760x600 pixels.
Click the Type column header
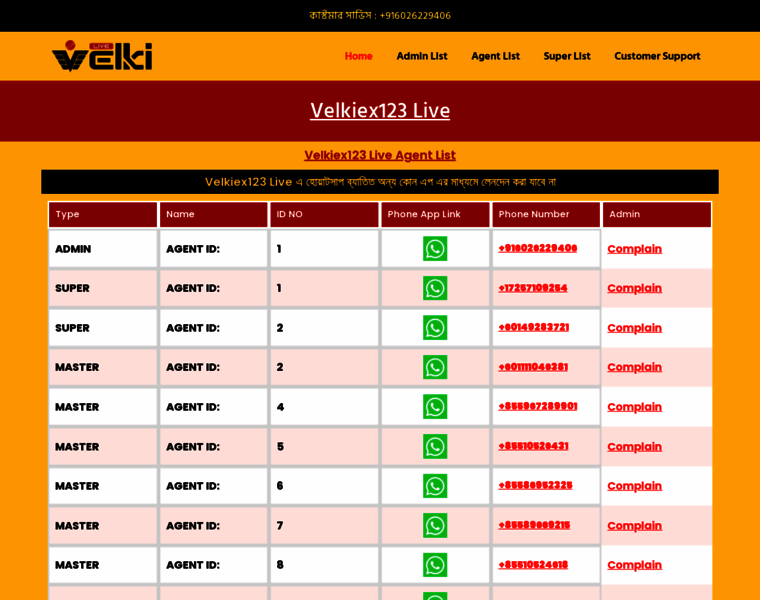[x=103, y=214]
